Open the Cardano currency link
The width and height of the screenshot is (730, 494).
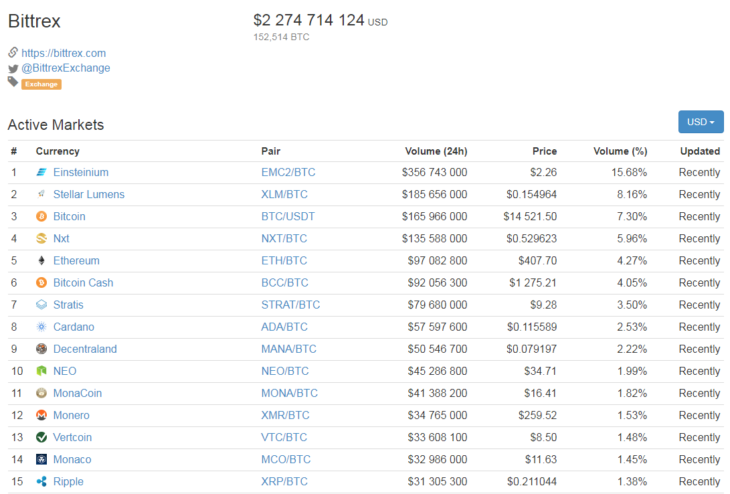point(74,327)
